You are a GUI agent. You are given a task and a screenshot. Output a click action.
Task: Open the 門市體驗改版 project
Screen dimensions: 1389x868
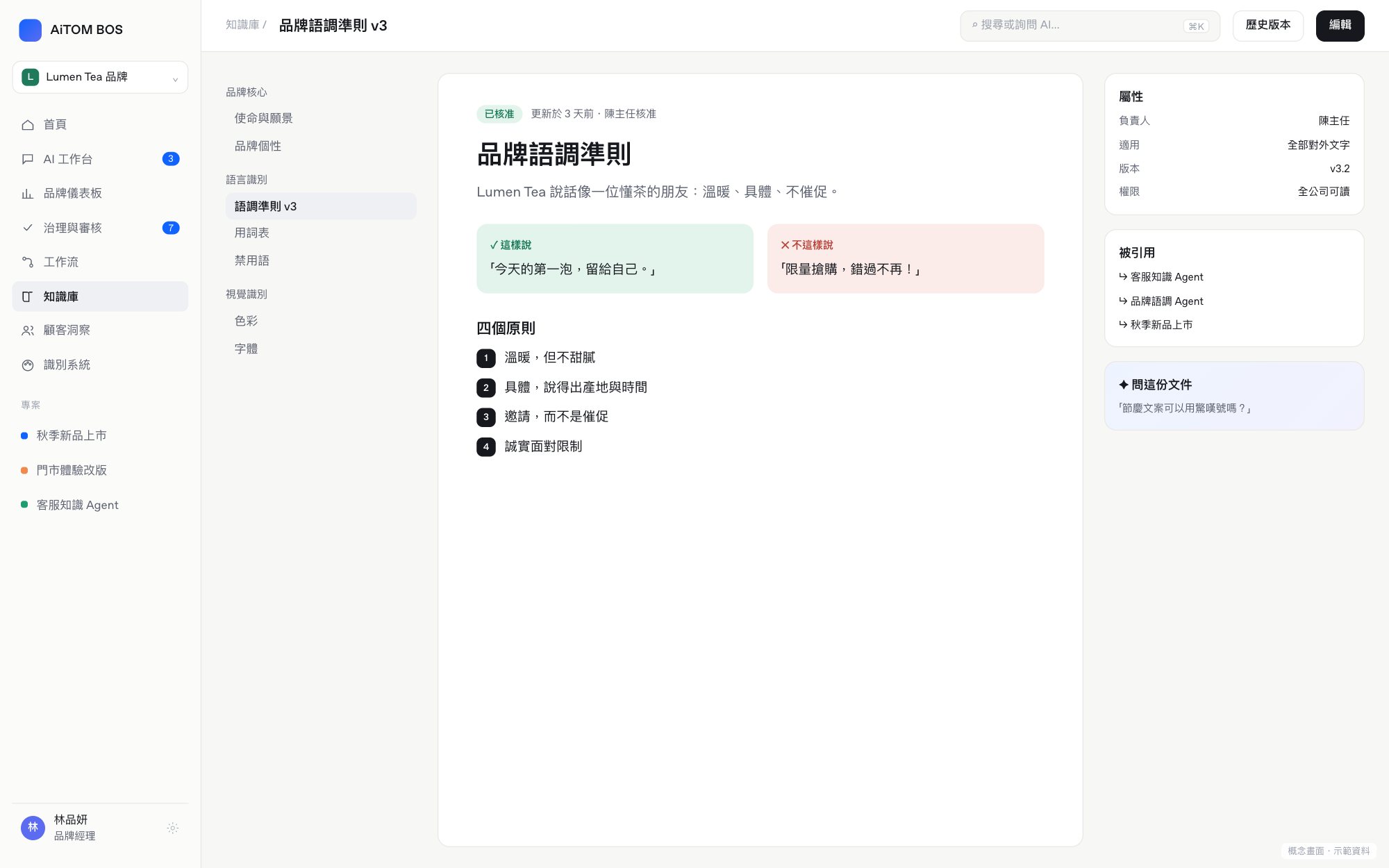tap(100, 470)
